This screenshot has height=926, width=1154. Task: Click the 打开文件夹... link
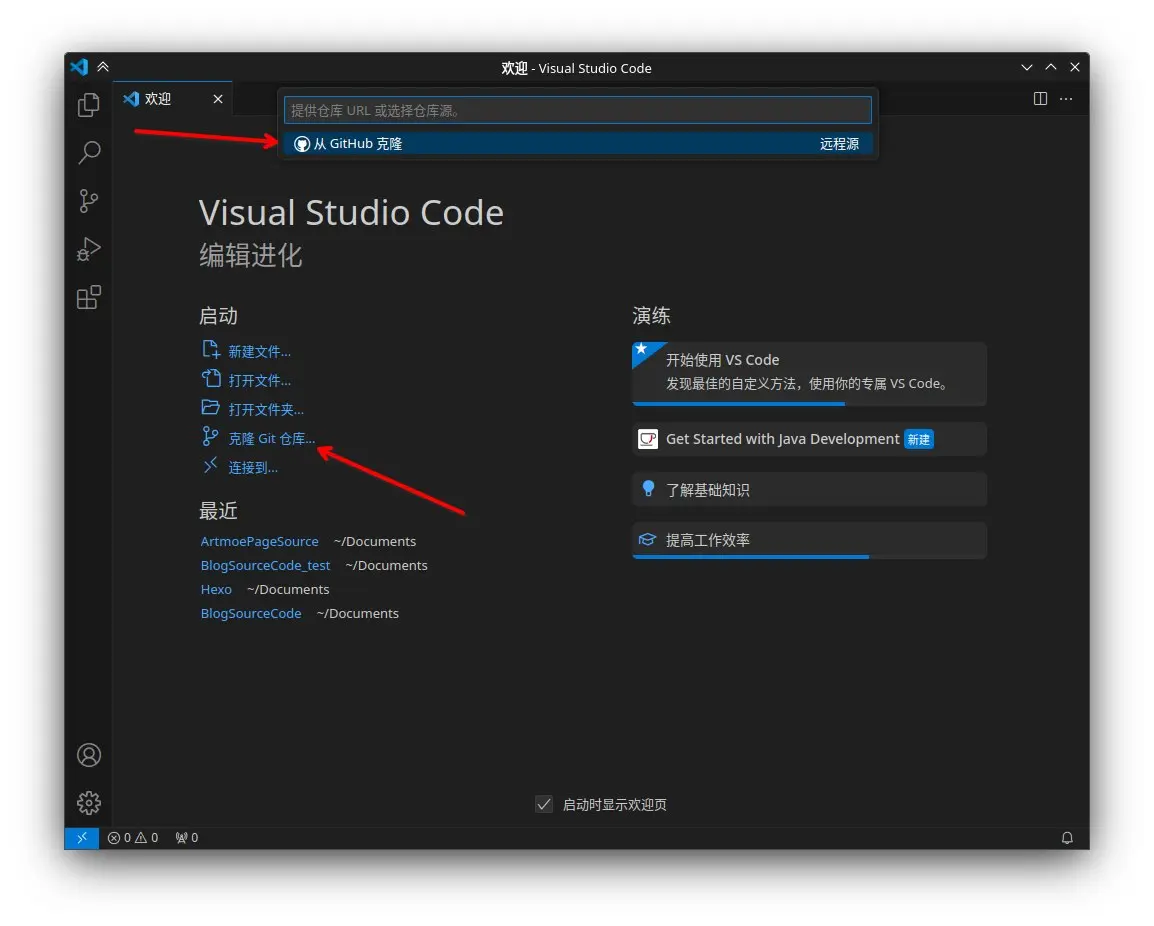coord(266,409)
